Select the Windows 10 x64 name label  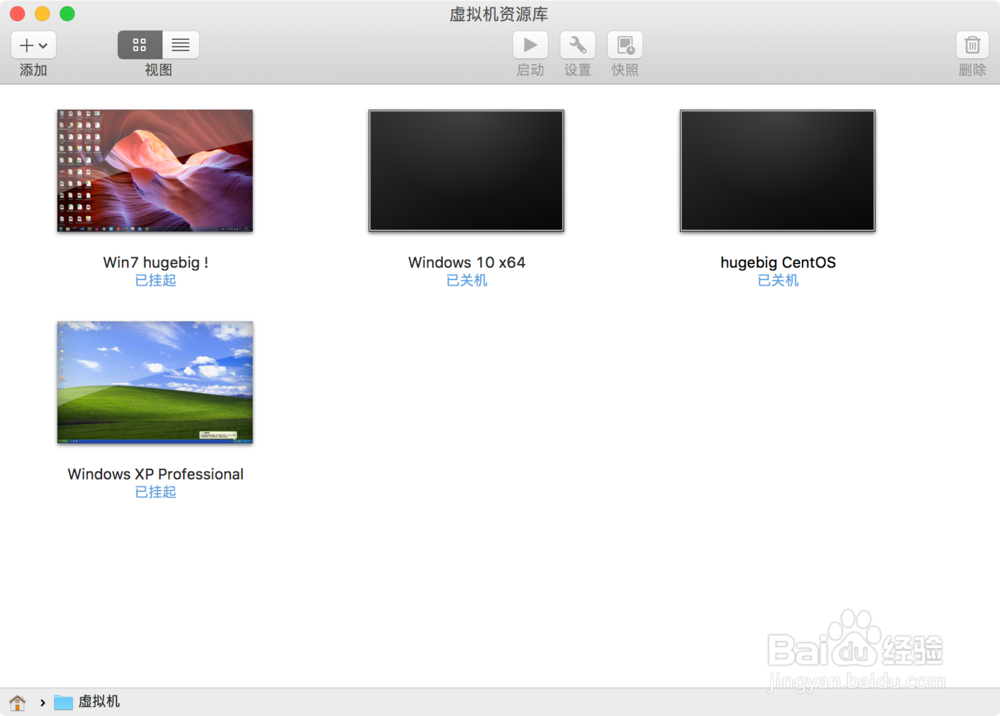tap(466, 262)
